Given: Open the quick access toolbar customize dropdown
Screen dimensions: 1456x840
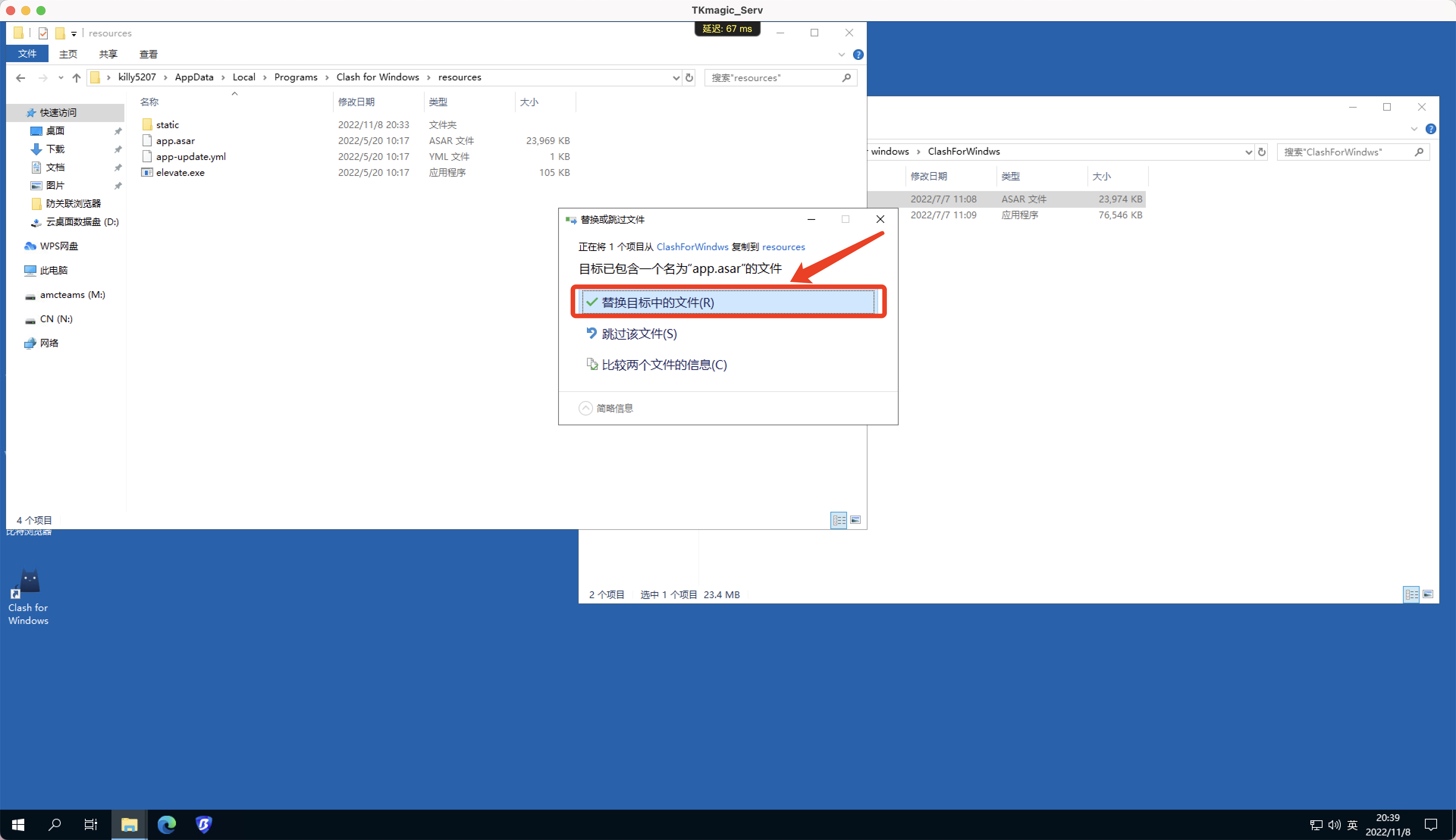Looking at the screenshot, I should 73,33.
